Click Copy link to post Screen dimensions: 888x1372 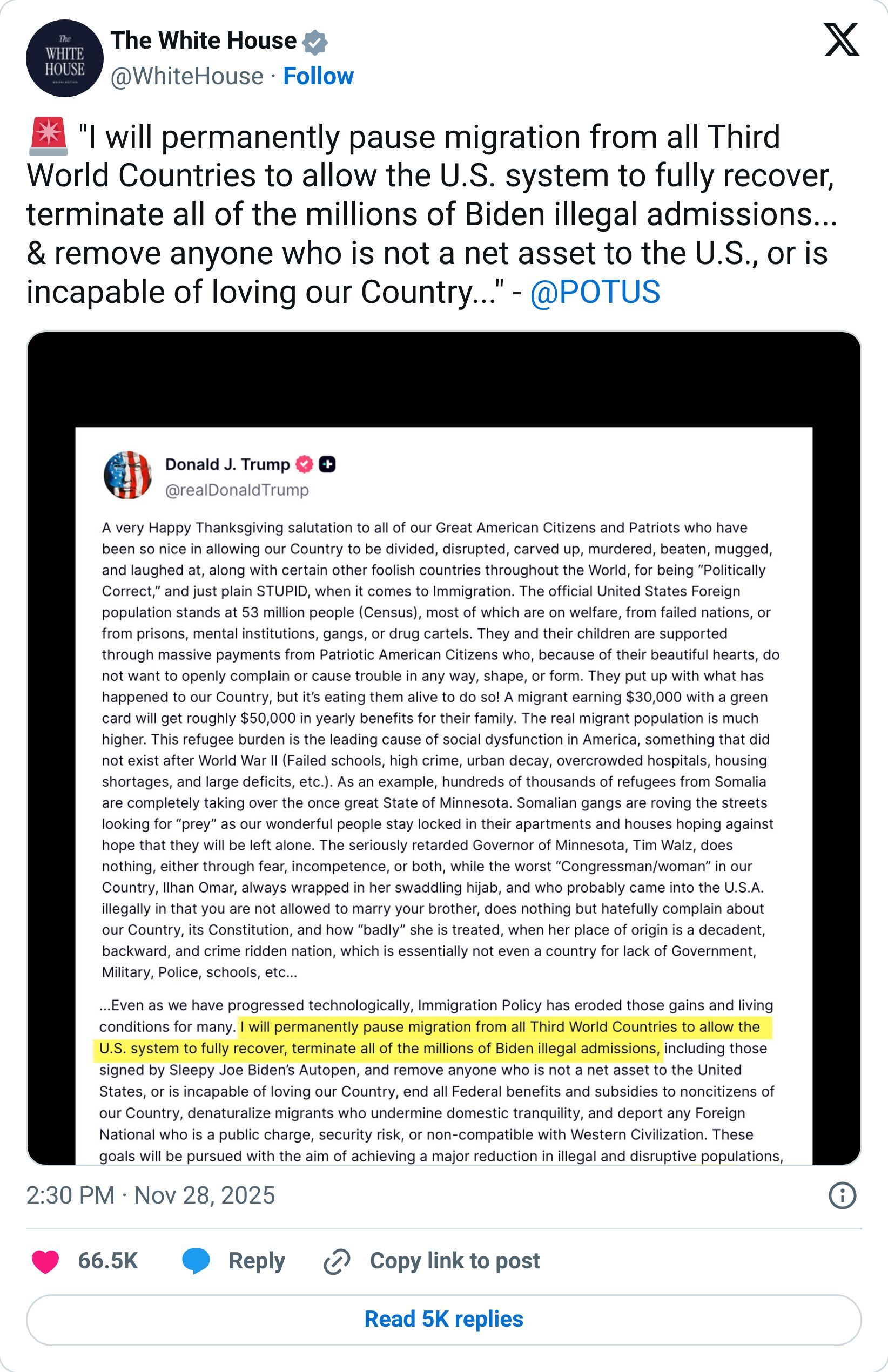455,1261
